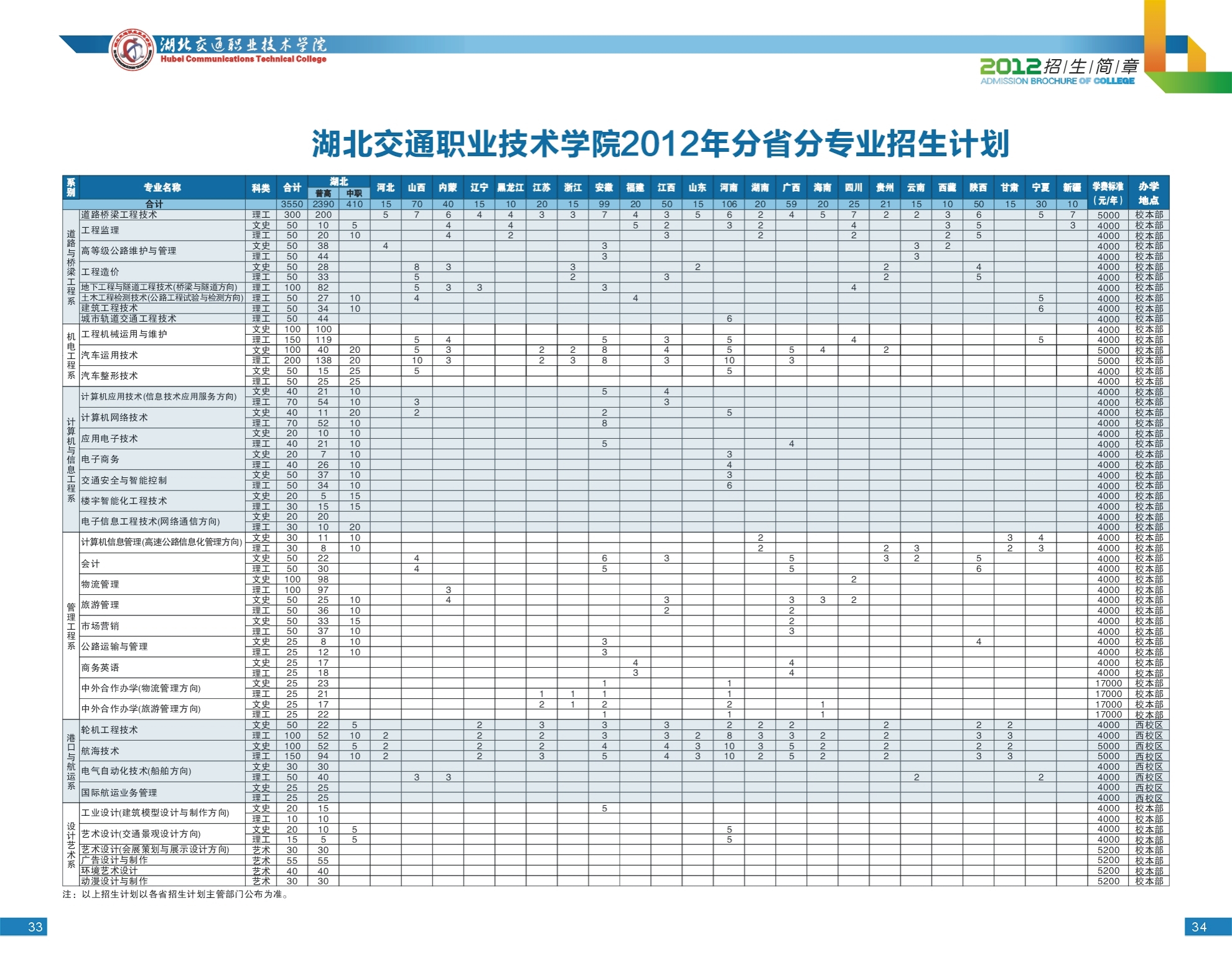This screenshot has width=1232, height=977.
Task: Click the major name 会计
Action: click(90, 564)
